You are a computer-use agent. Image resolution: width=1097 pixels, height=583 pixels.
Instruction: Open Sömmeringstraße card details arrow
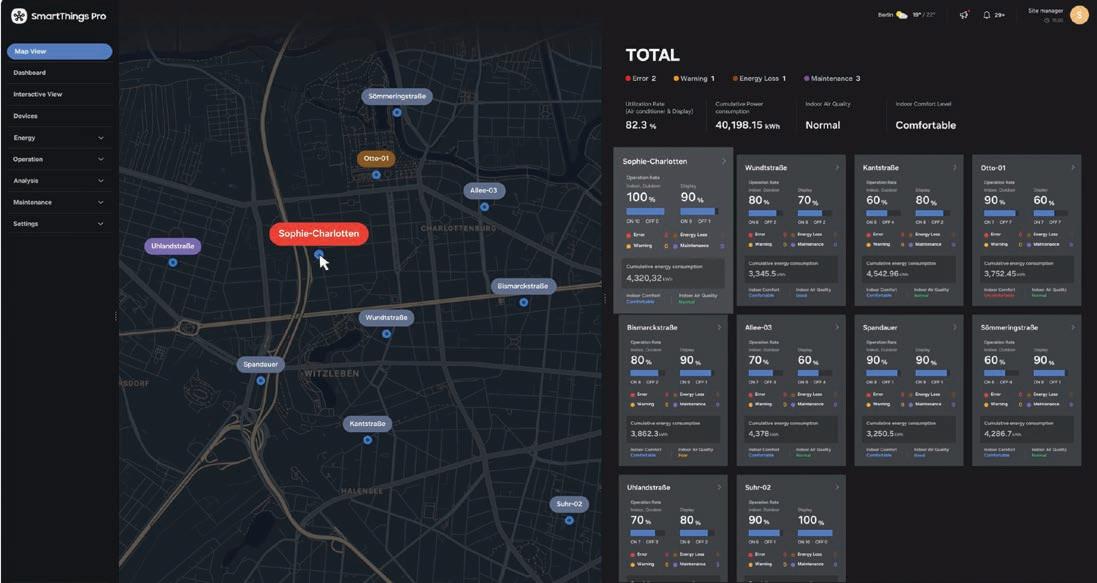(1073, 328)
